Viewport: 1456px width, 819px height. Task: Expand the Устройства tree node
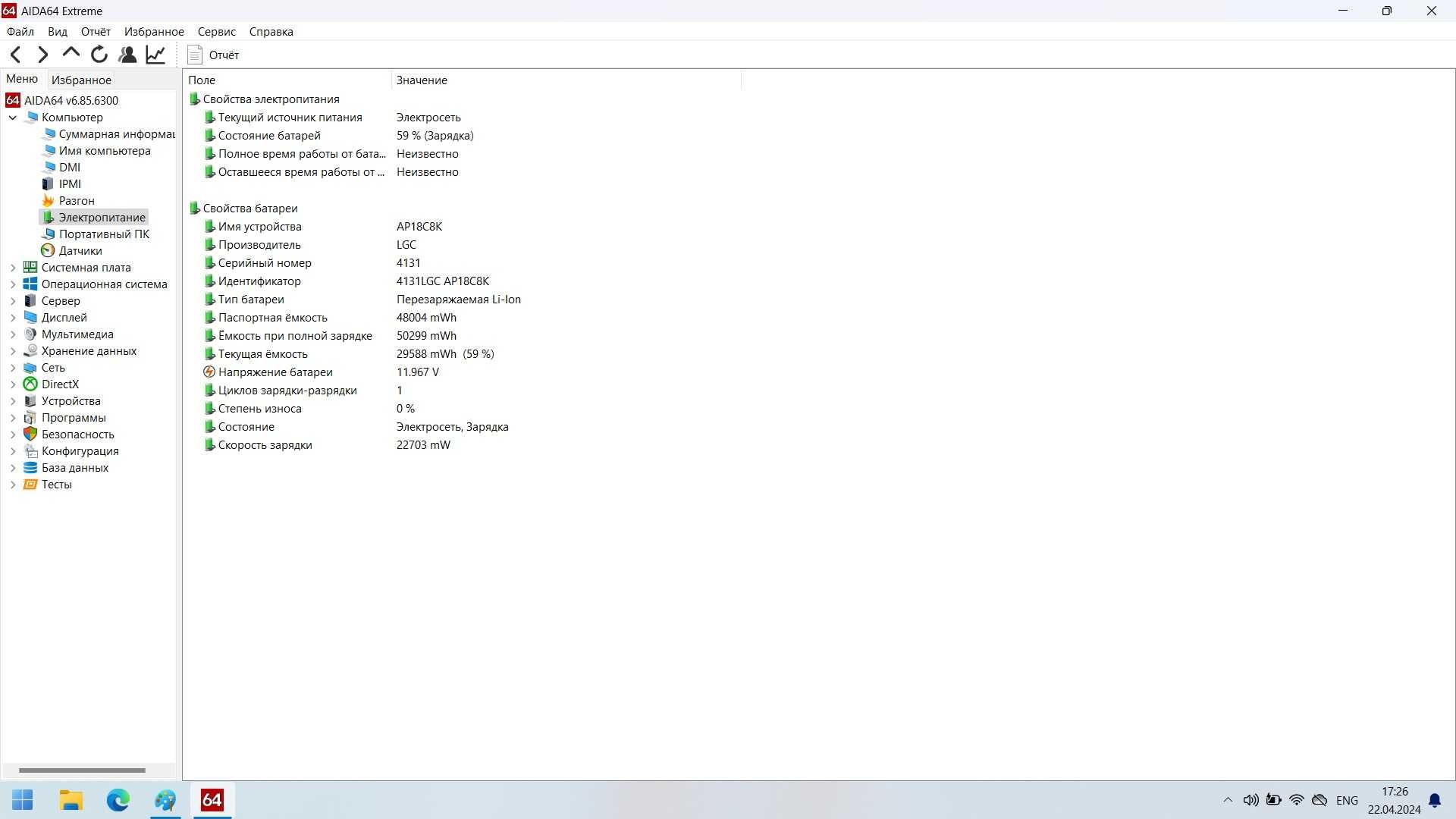(x=13, y=401)
